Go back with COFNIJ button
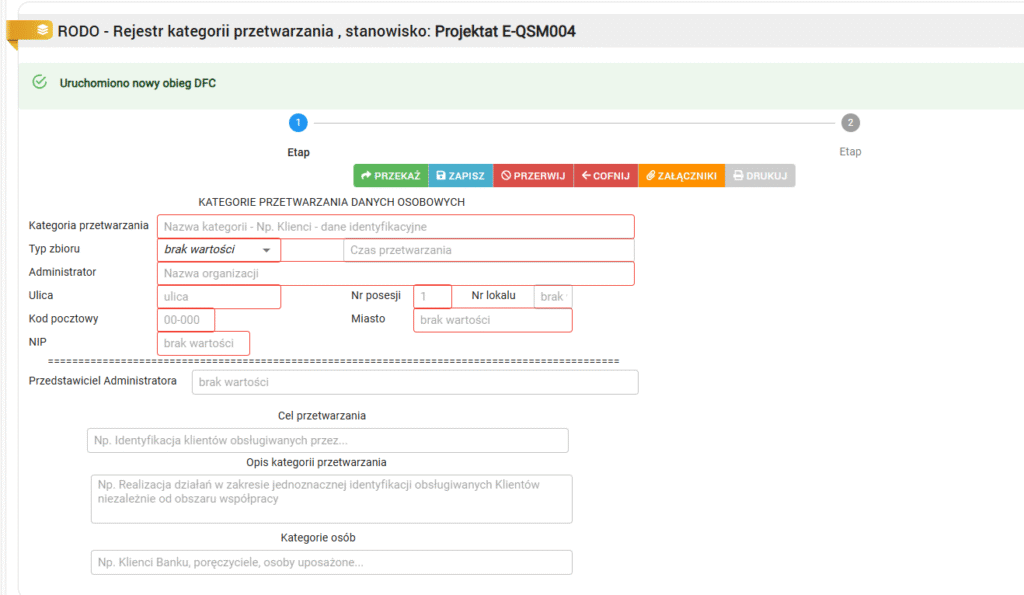The width and height of the screenshot is (1024, 595). (x=605, y=176)
